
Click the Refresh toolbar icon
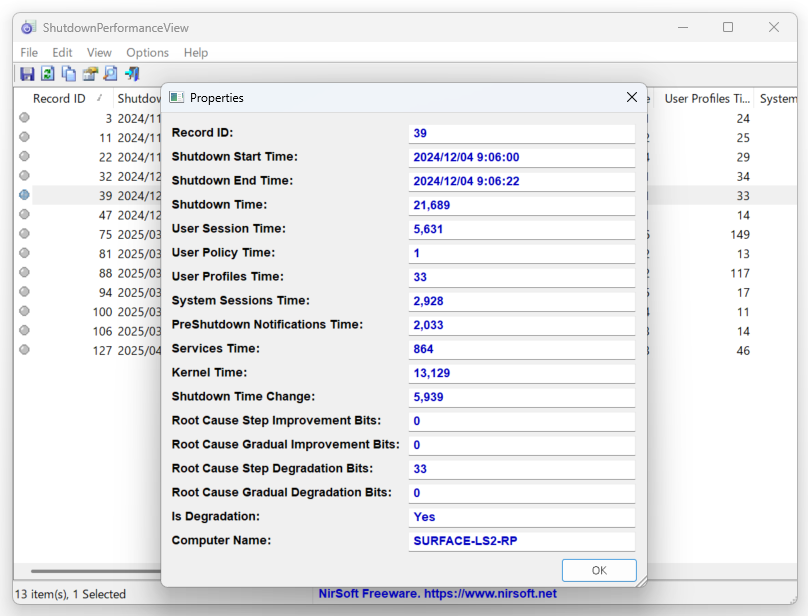[47, 74]
